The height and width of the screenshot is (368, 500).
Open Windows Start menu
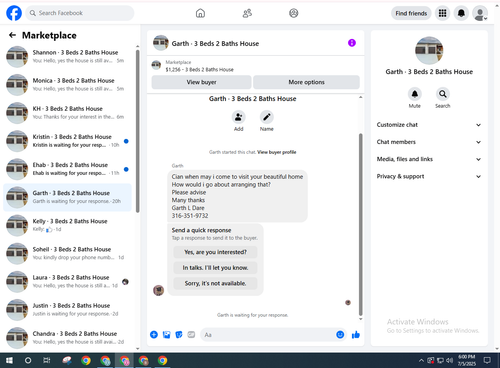point(9,360)
